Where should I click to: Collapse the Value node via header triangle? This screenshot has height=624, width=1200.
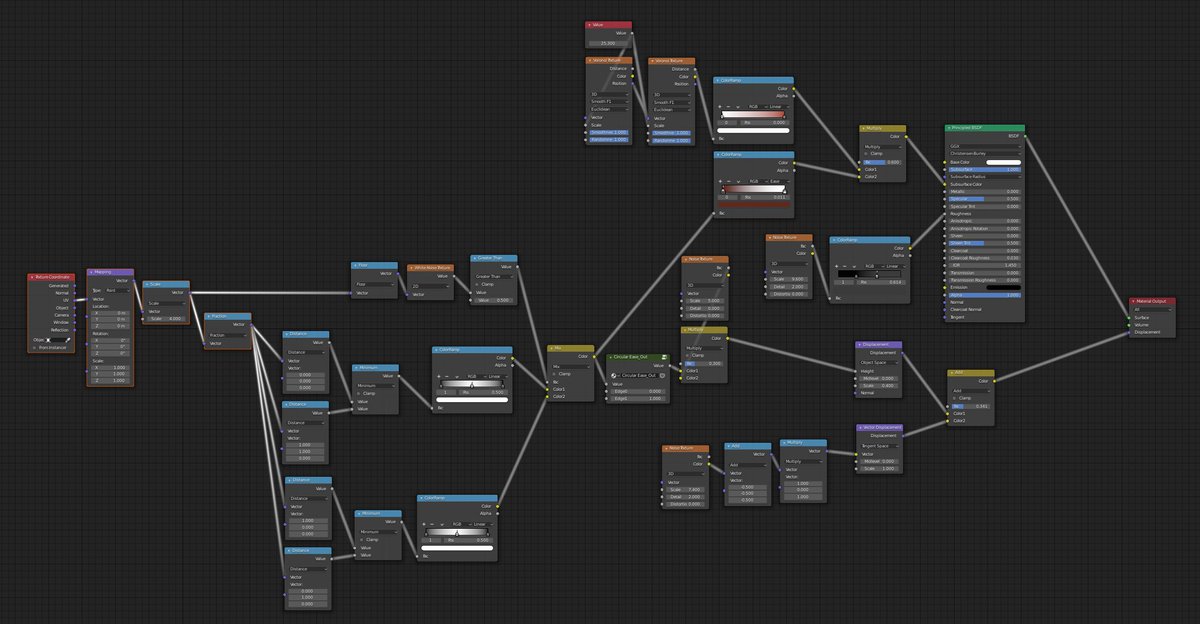590,25
